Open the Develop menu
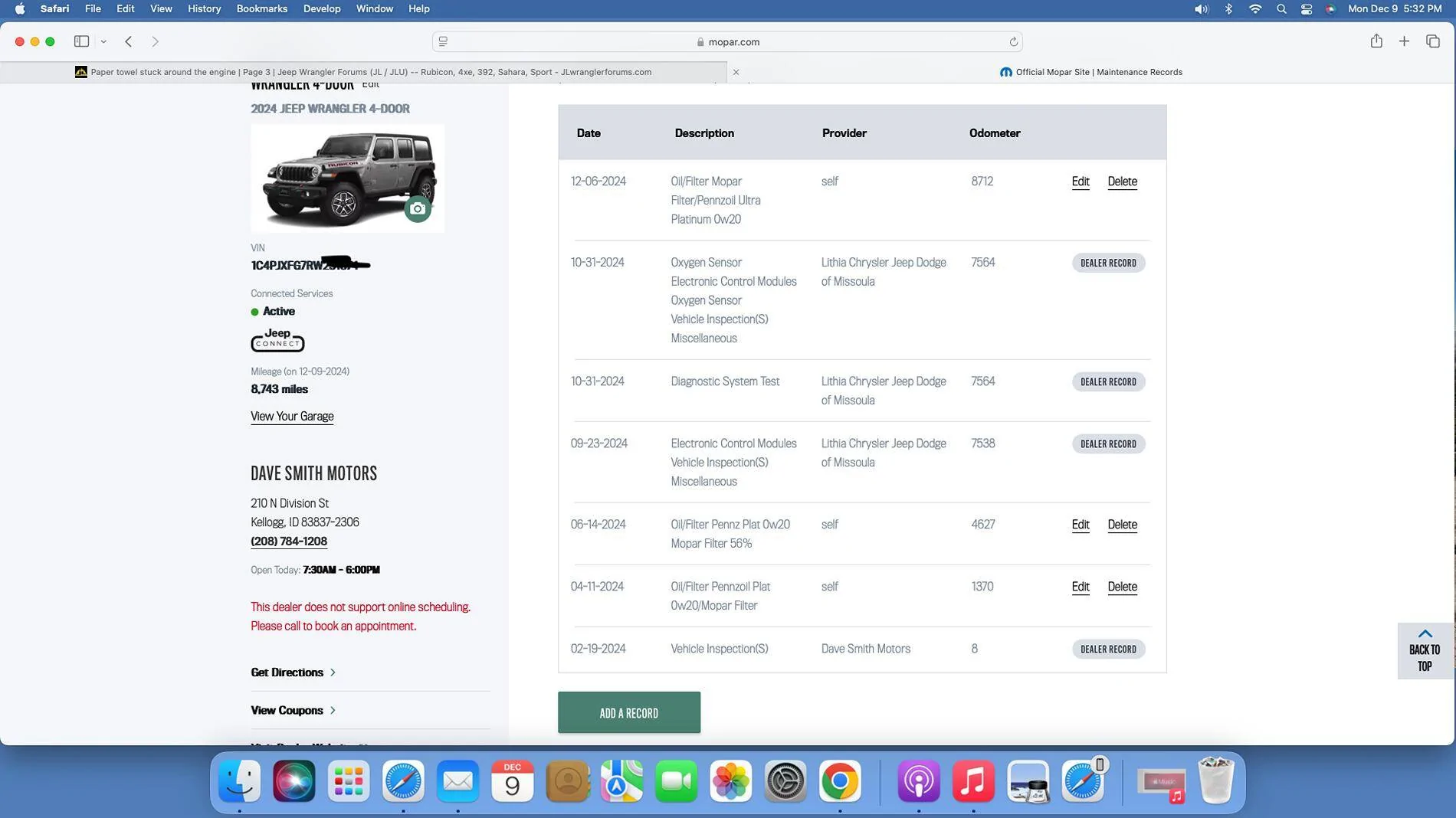The width and height of the screenshot is (1456, 818). coord(322,8)
